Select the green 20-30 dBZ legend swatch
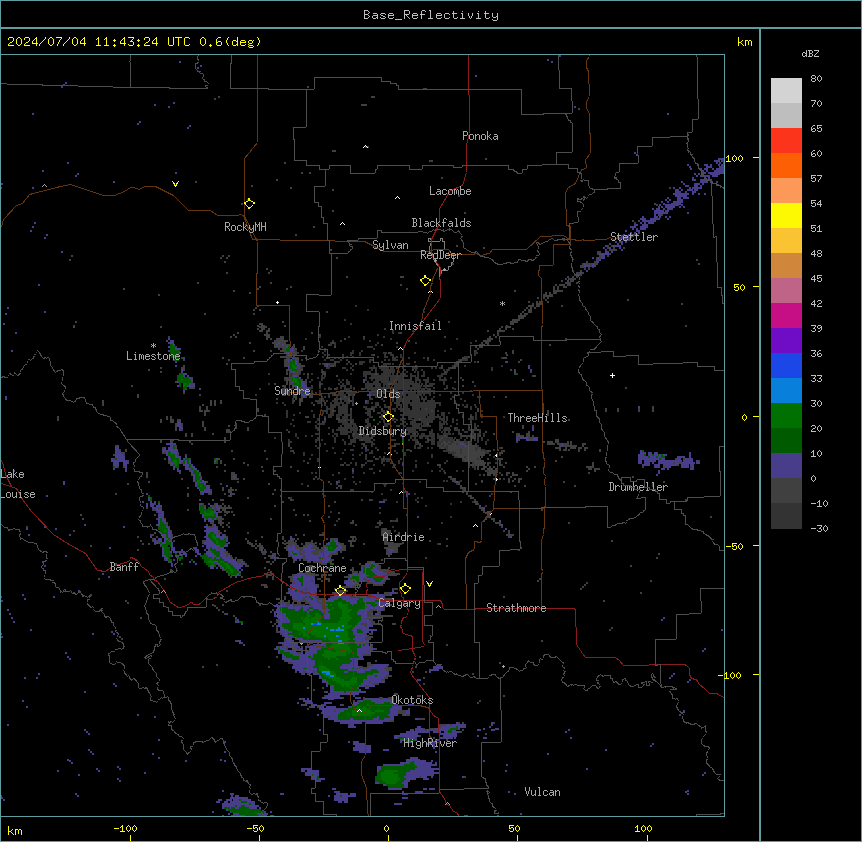 pyautogui.click(x=786, y=416)
